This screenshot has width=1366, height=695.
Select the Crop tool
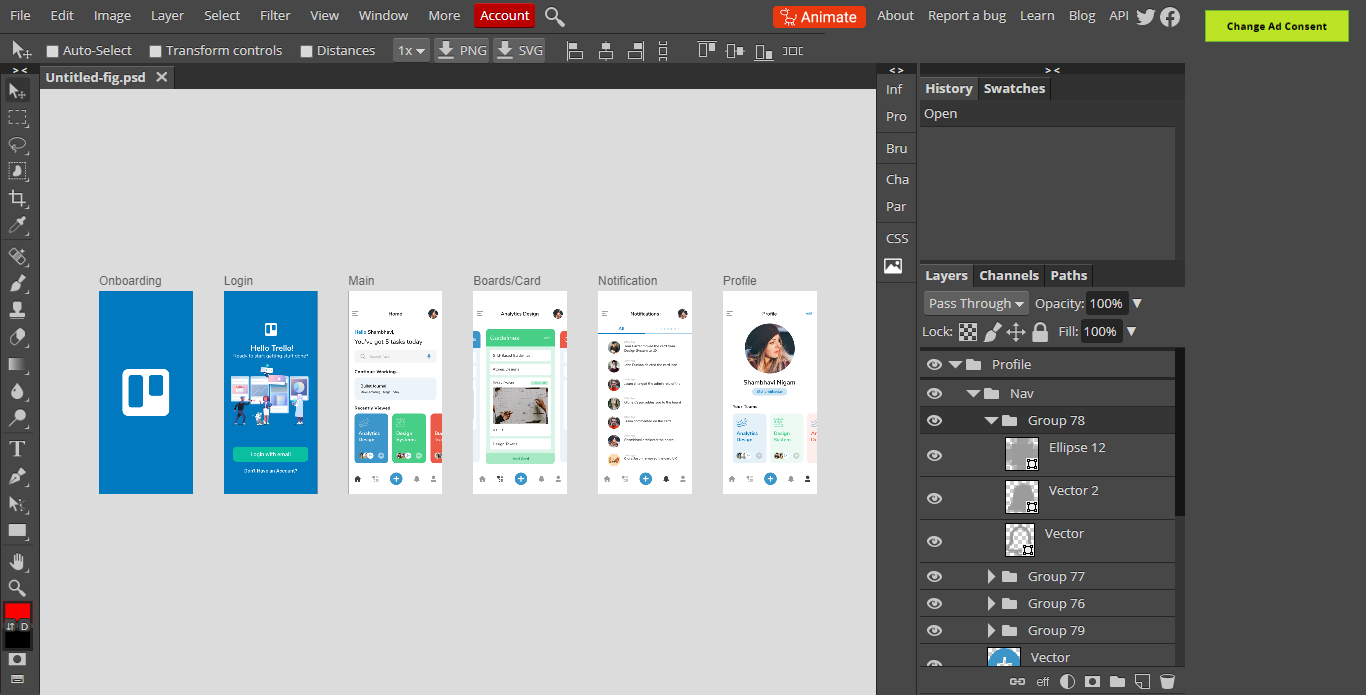[x=18, y=198]
